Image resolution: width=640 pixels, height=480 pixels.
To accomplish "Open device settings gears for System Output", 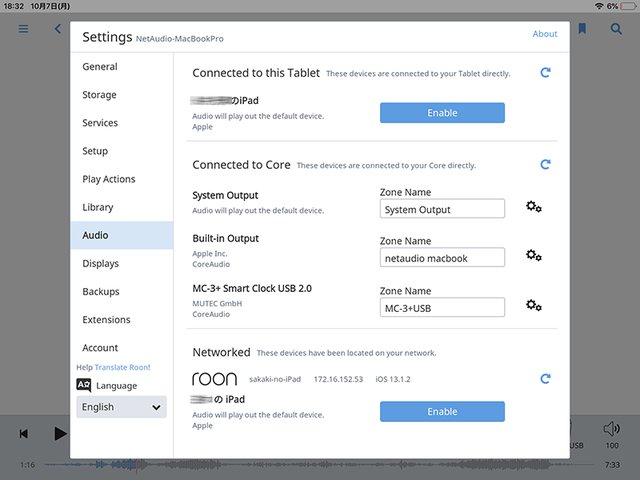I will click(534, 207).
